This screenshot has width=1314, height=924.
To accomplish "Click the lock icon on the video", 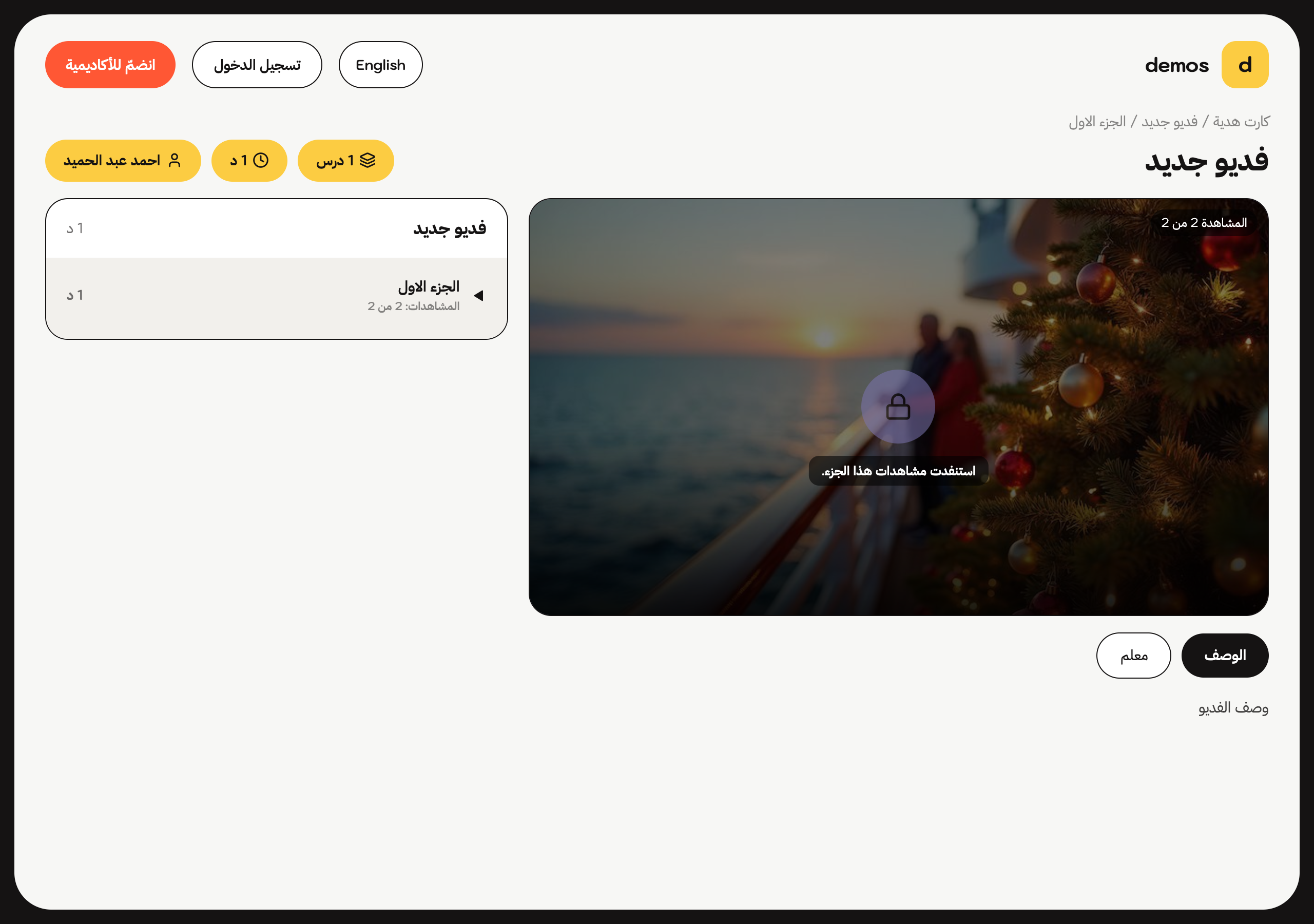I will point(898,407).
